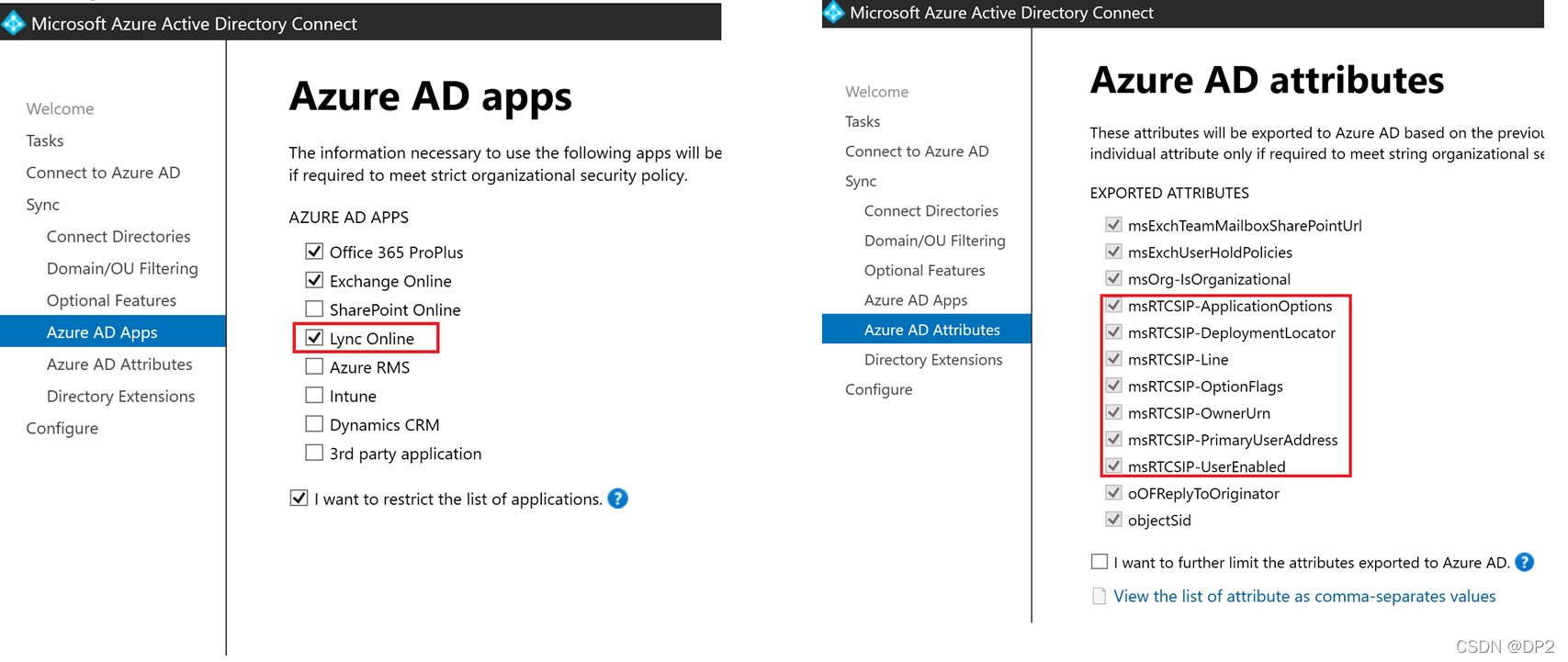Uncheck the Lync Online checkbox
This screenshot has height=662, width=1568.
coord(314,338)
